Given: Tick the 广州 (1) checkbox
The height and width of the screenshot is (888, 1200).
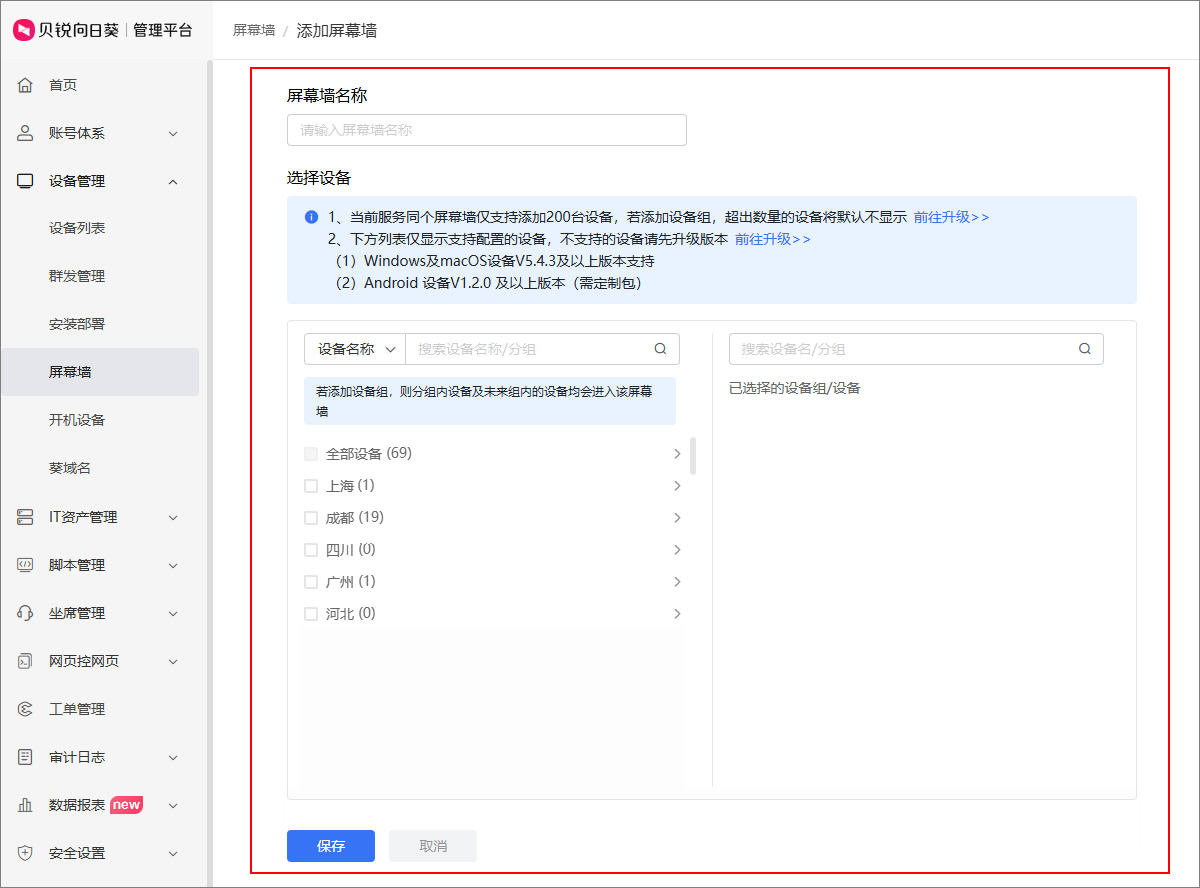Looking at the screenshot, I should pos(310,581).
